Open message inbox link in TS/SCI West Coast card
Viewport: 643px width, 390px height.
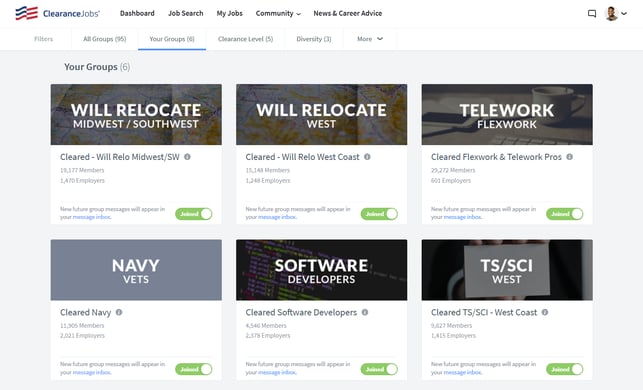463,372
